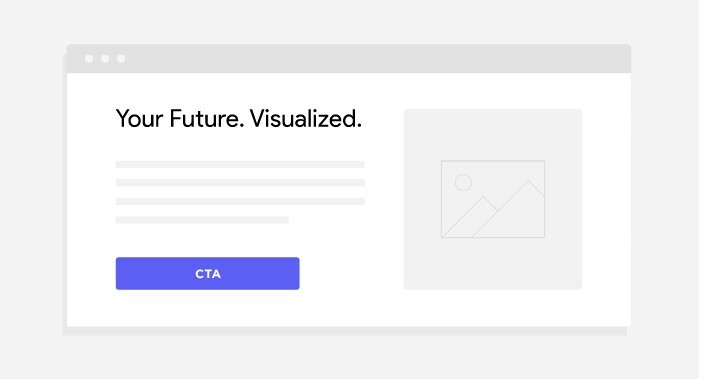Click the middle window dot in title bar
This screenshot has height=379, width=705.
tap(105, 58)
